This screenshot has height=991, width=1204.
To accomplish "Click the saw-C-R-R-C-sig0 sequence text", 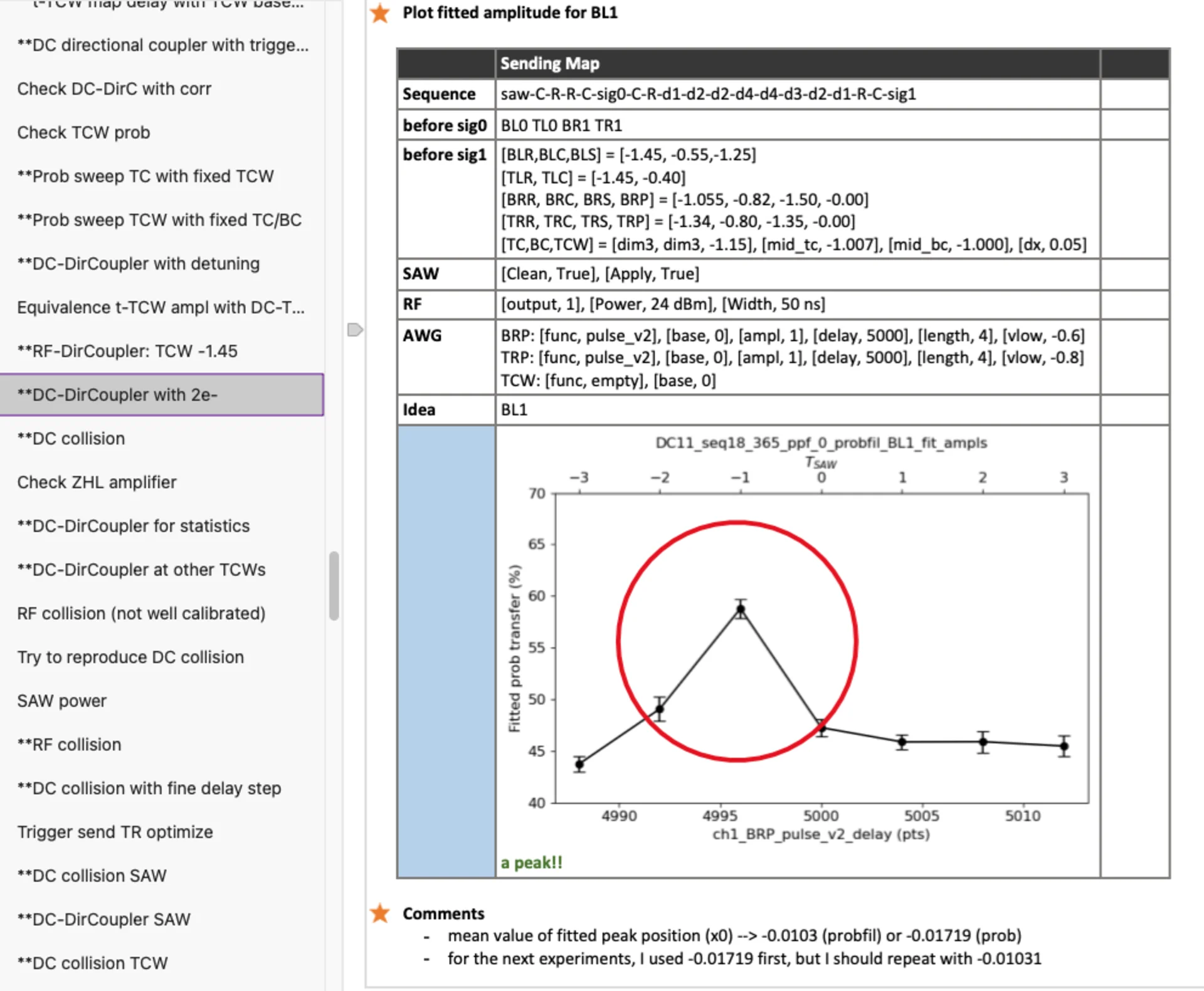I will tap(708, 94).
